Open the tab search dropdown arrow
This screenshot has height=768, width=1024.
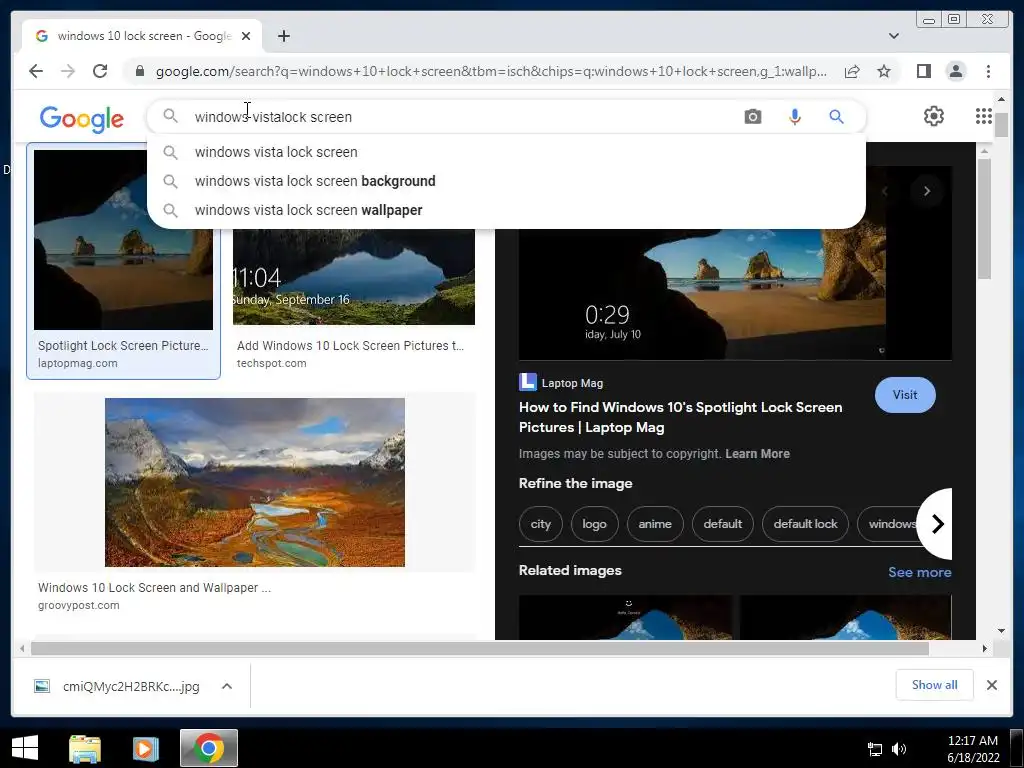[893, 36]
